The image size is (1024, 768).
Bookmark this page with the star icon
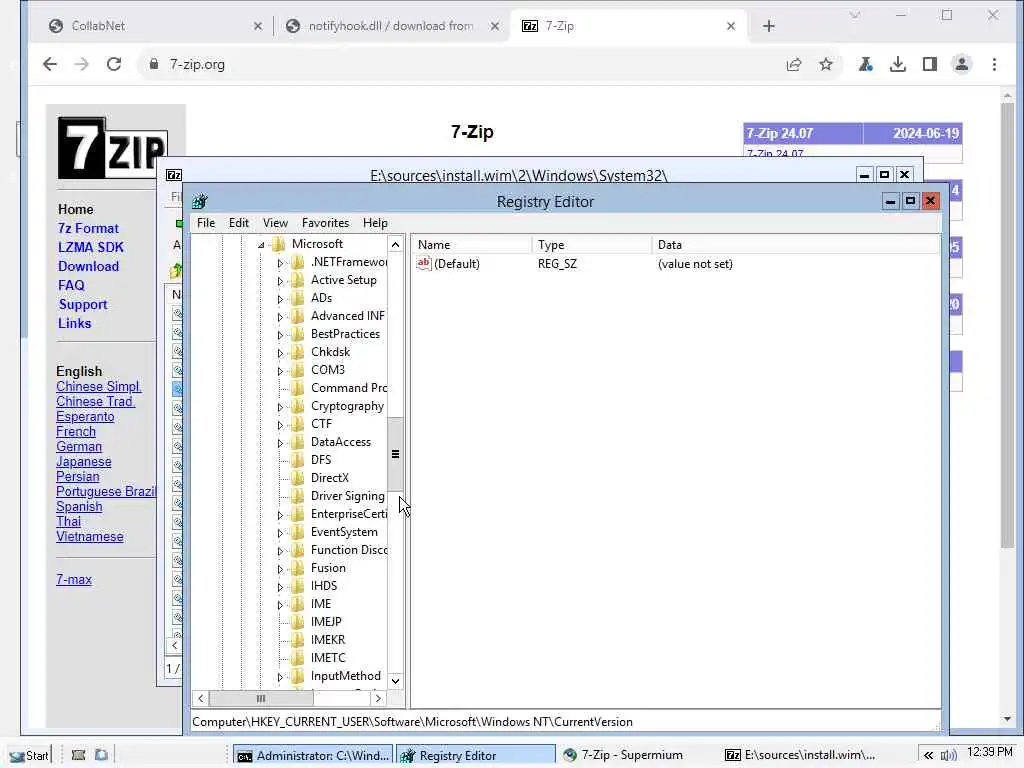click(x=826, y=64)
